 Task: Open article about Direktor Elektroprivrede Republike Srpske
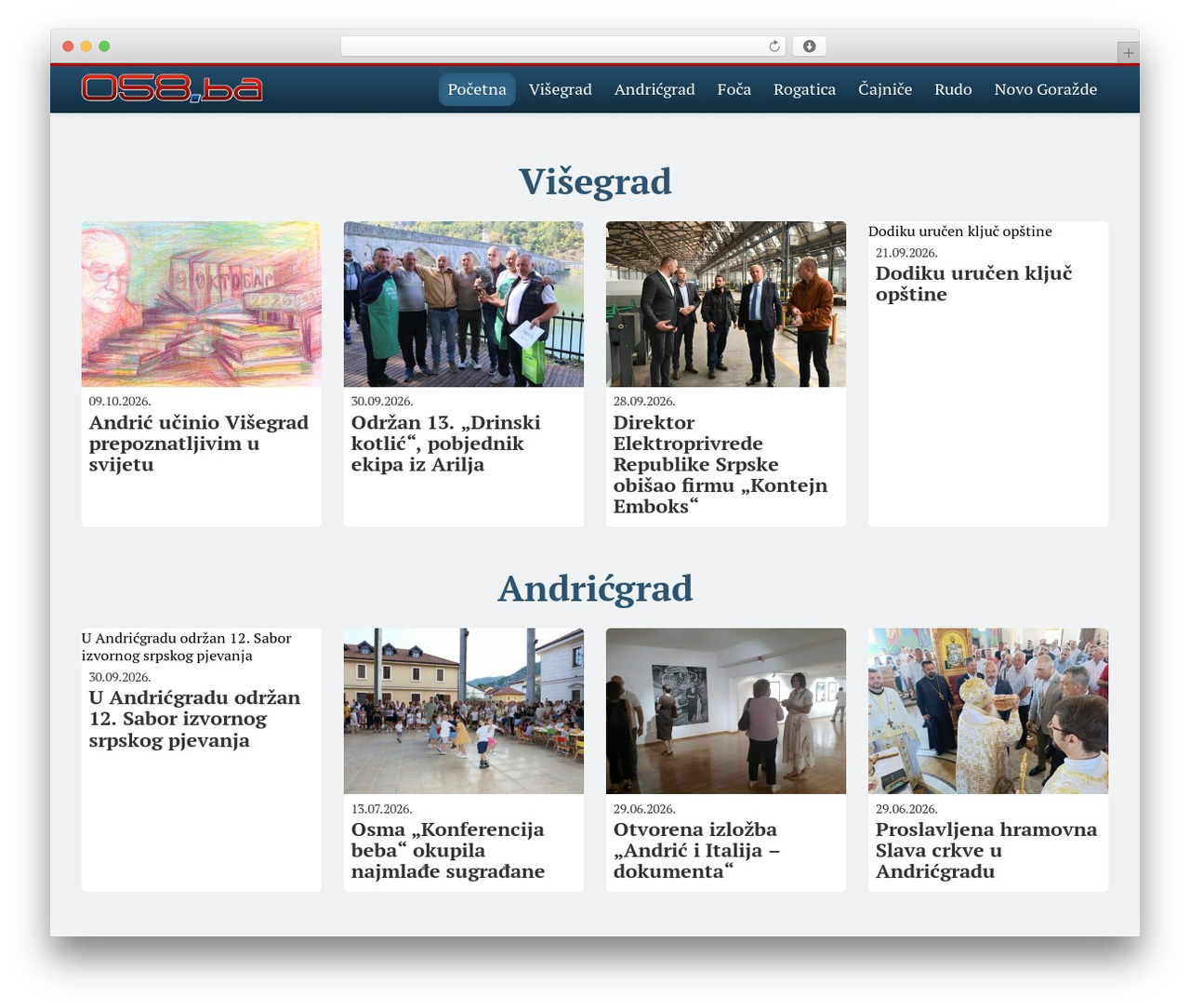721,464
